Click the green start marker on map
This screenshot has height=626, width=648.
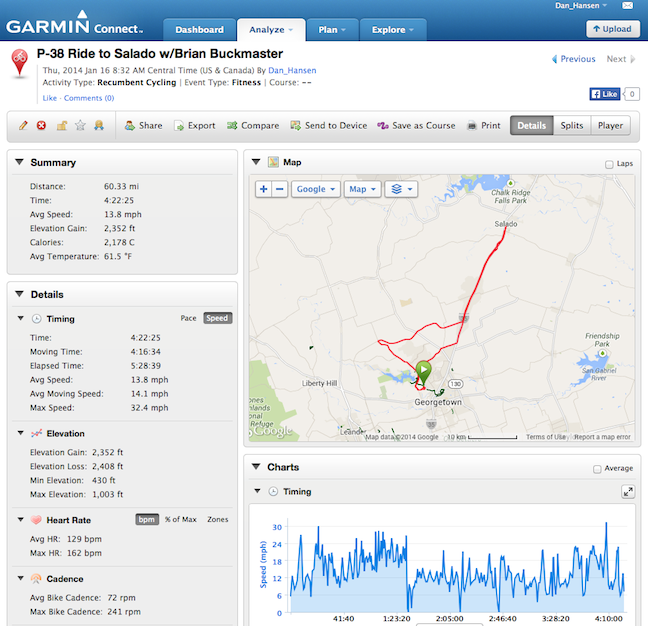tap(423, 371)
